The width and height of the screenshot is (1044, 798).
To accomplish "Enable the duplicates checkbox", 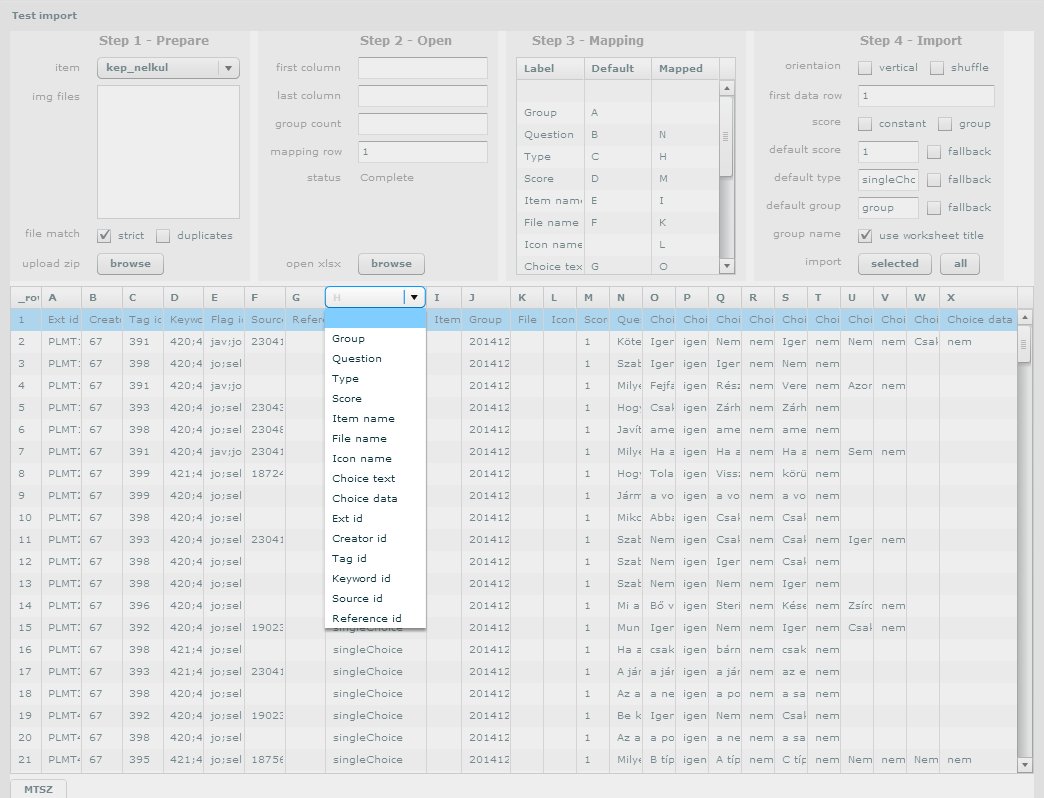I will (x=163, y=236).
